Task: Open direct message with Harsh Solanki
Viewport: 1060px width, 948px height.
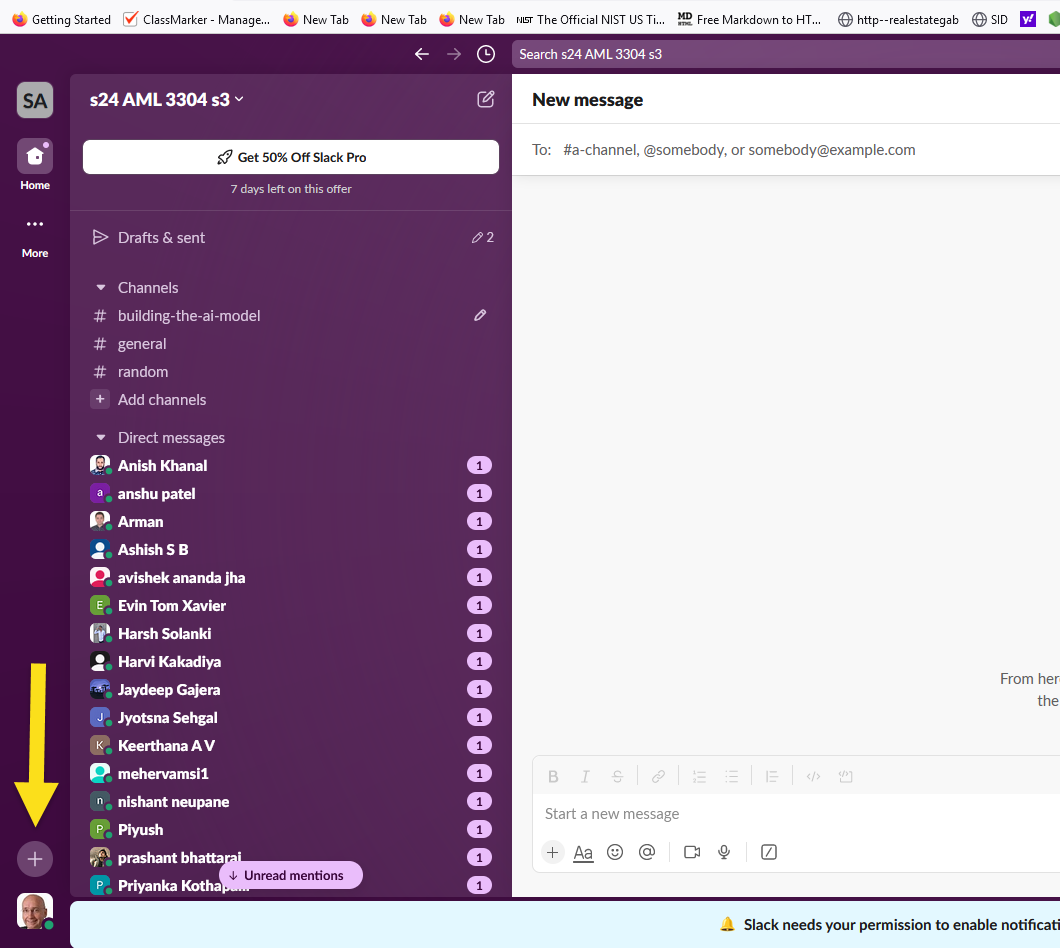Action: pyautogui.click(x=291, y=634)
